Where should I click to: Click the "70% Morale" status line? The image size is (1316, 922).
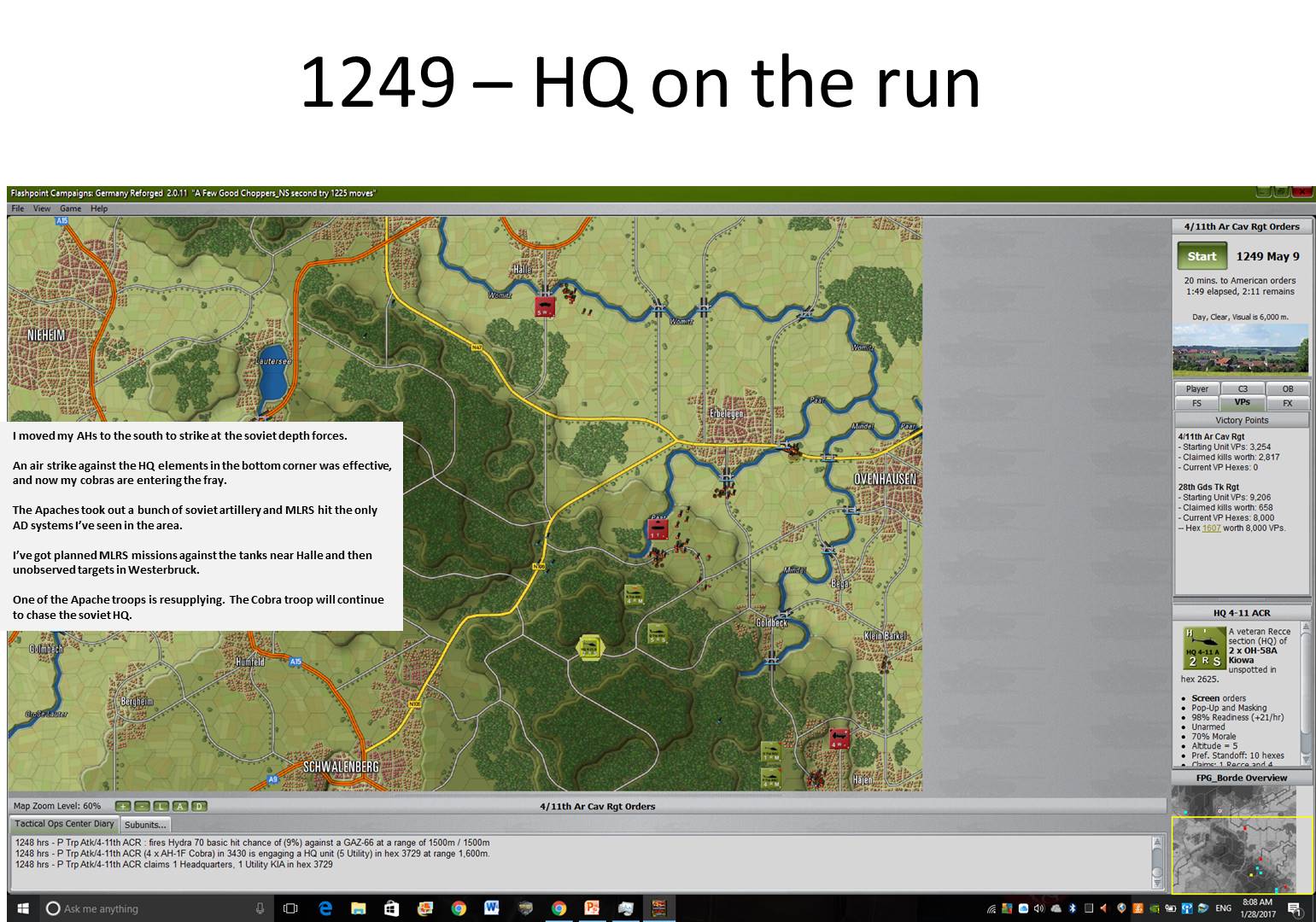tap(1214, 736)
